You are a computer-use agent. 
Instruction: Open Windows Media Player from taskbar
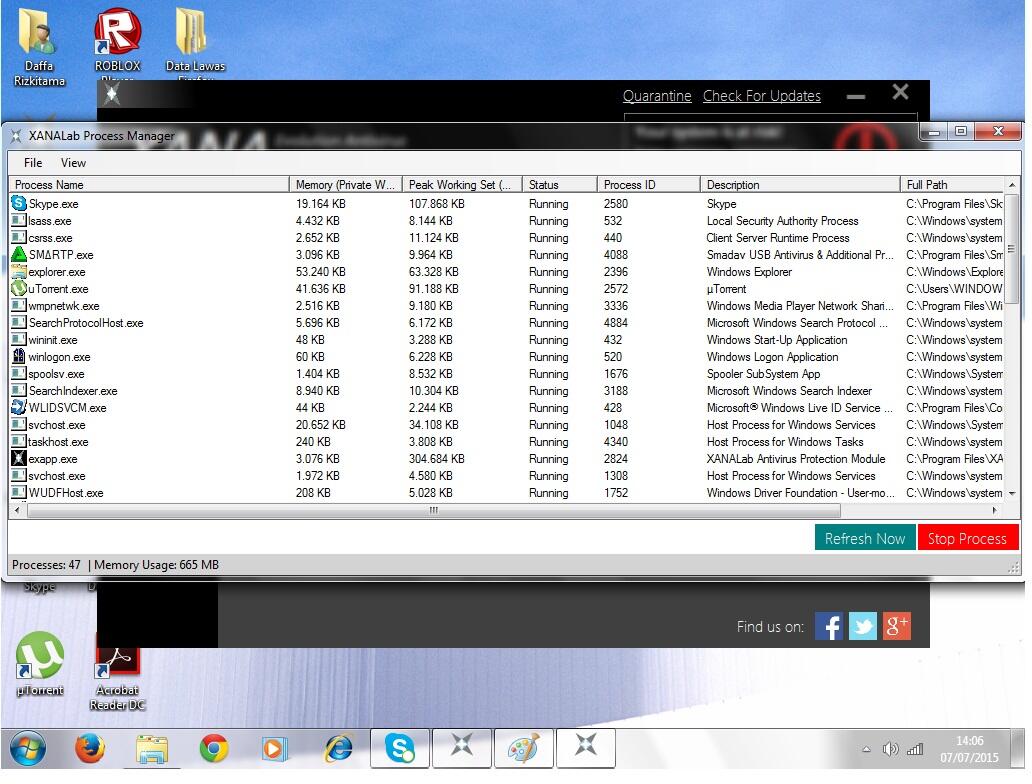274,748
